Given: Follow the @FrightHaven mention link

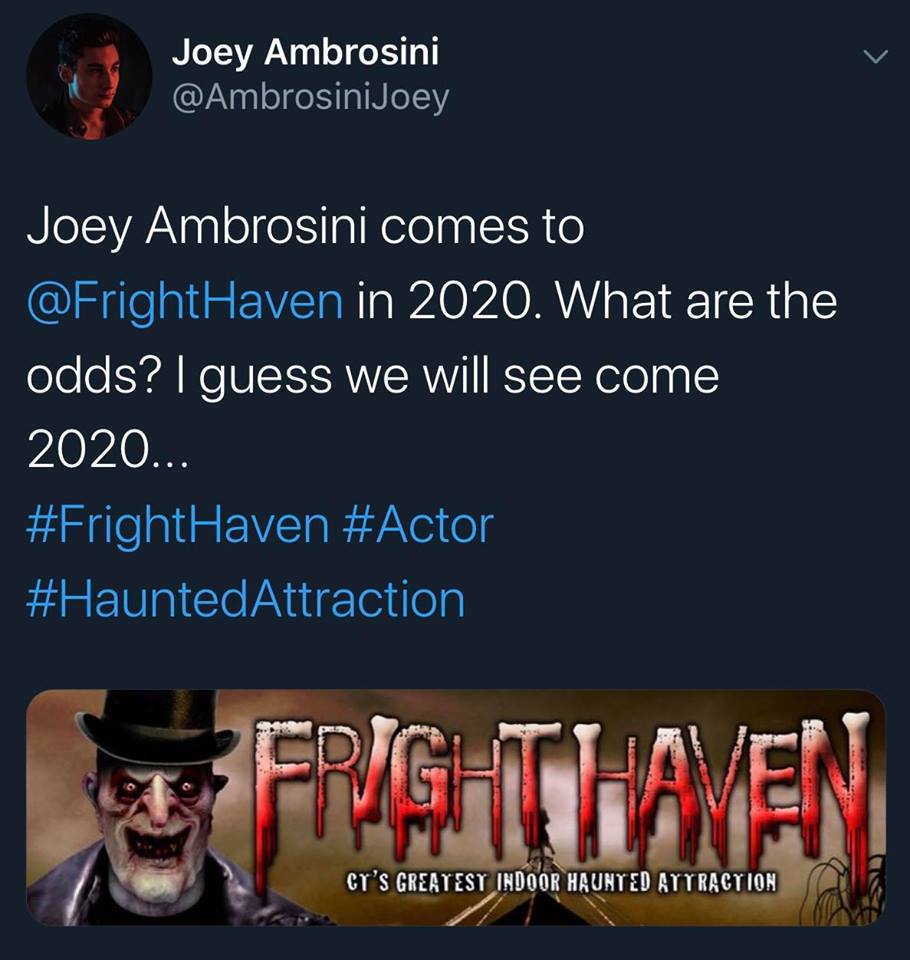Looking at the screenshot, I should [x=185, y=301].
